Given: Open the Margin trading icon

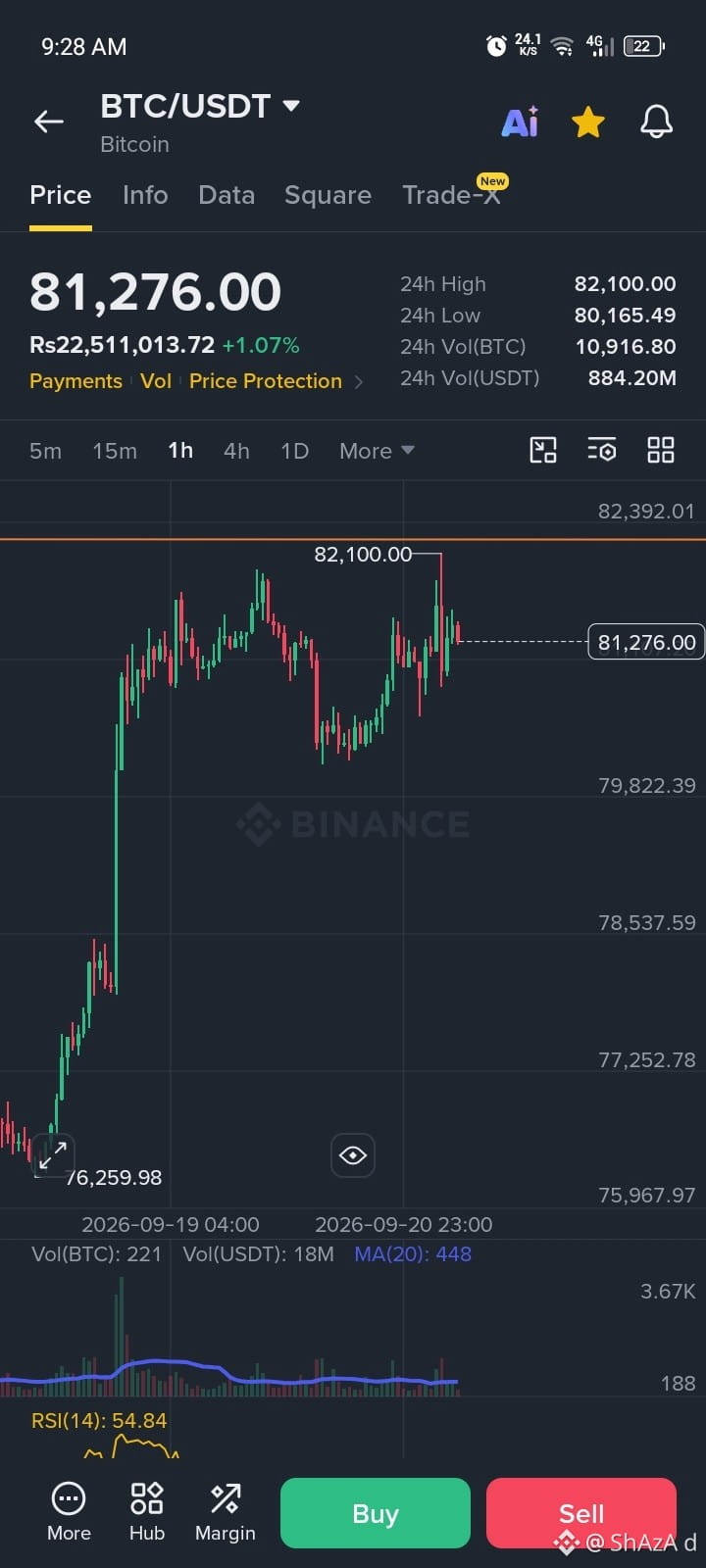Looking at the screenshot, I should [x=226, y=1512].
